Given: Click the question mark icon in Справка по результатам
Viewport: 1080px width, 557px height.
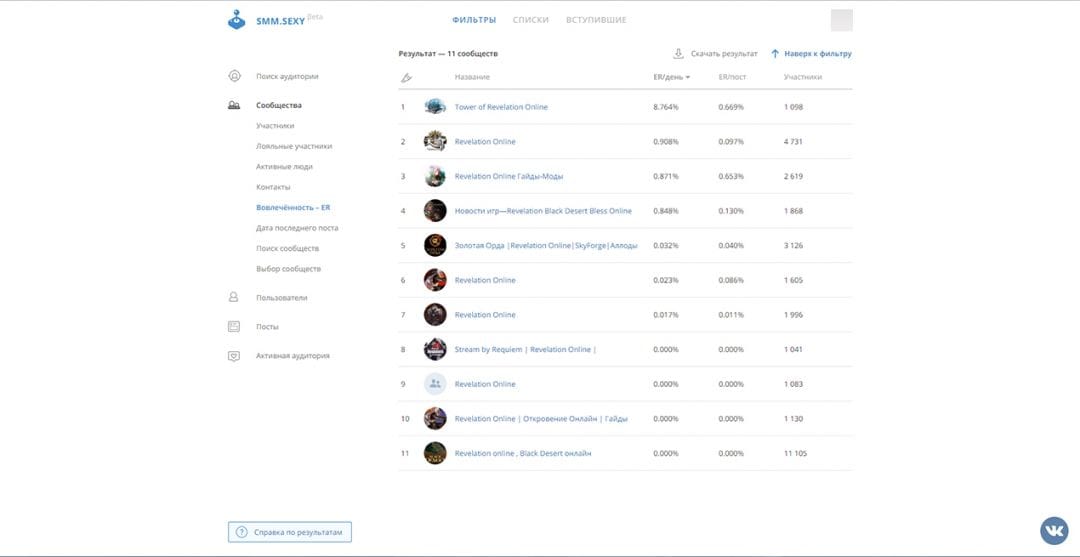Looking at the screenshot, I should coord(241,532).
